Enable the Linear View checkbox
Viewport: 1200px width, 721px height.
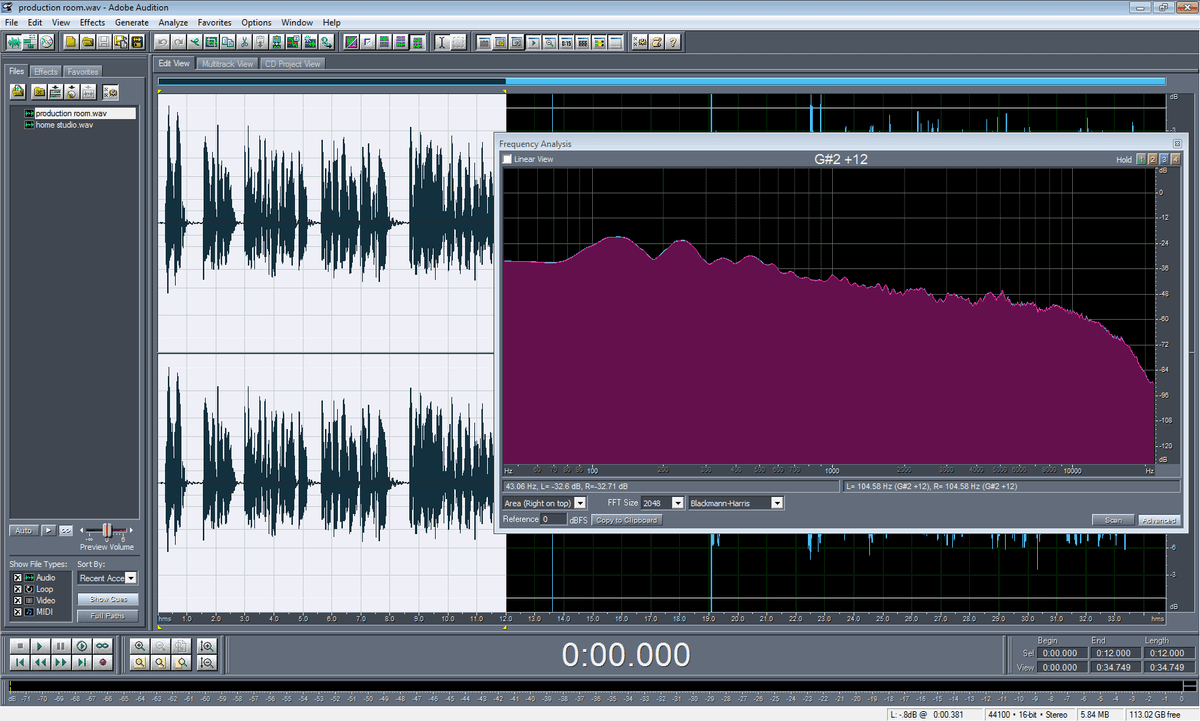507,159
